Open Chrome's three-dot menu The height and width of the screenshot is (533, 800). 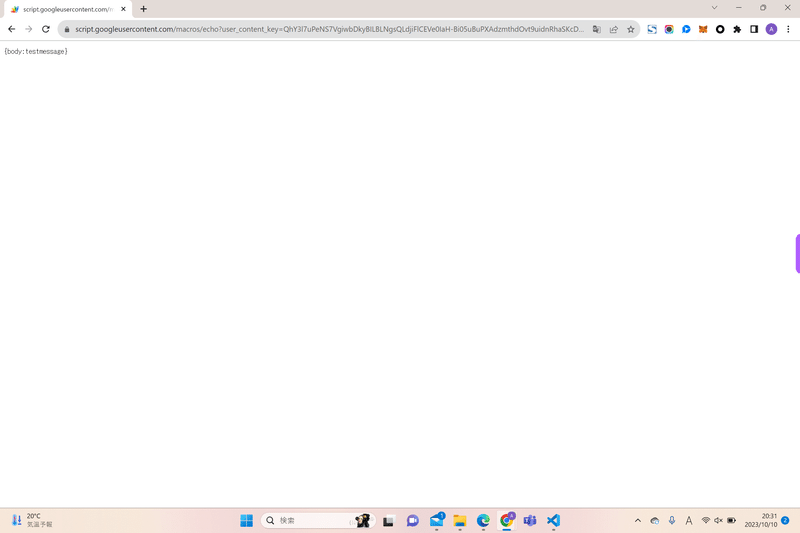click(x=788, y=29)
